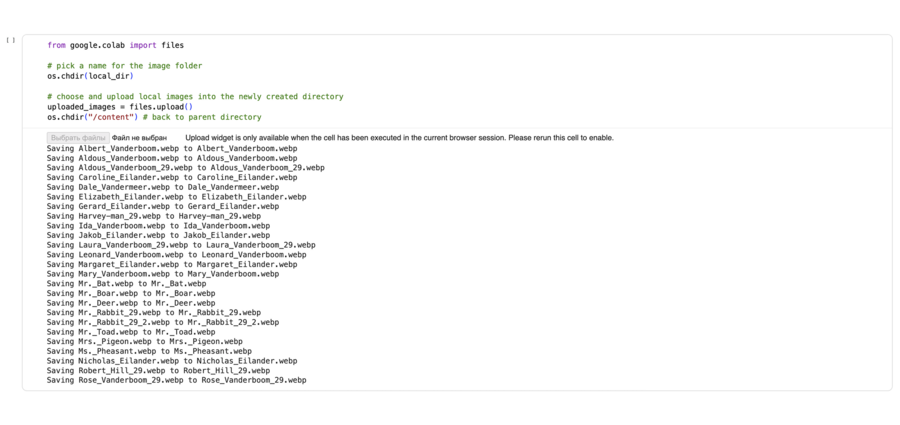
Task: Click the 'Файл не выбран' file status label
Action: 139,138
